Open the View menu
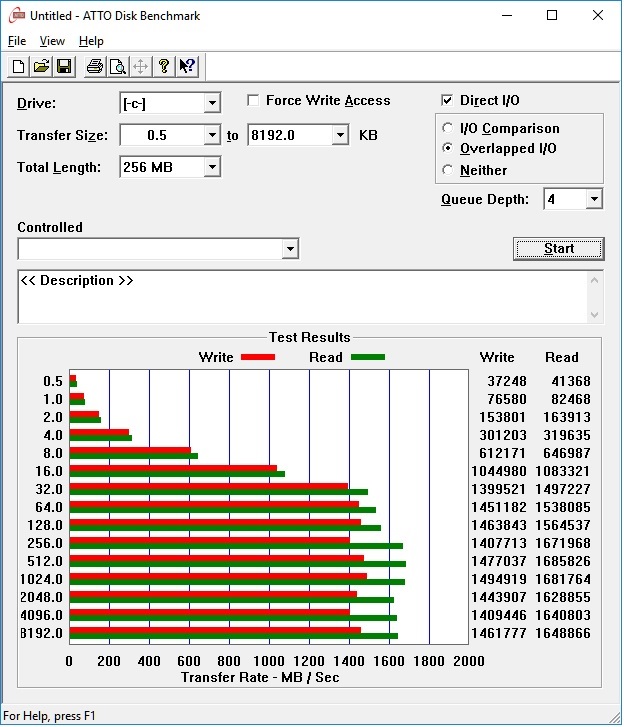The width and height of the screenshot is (624, 727). pos(52,41)
